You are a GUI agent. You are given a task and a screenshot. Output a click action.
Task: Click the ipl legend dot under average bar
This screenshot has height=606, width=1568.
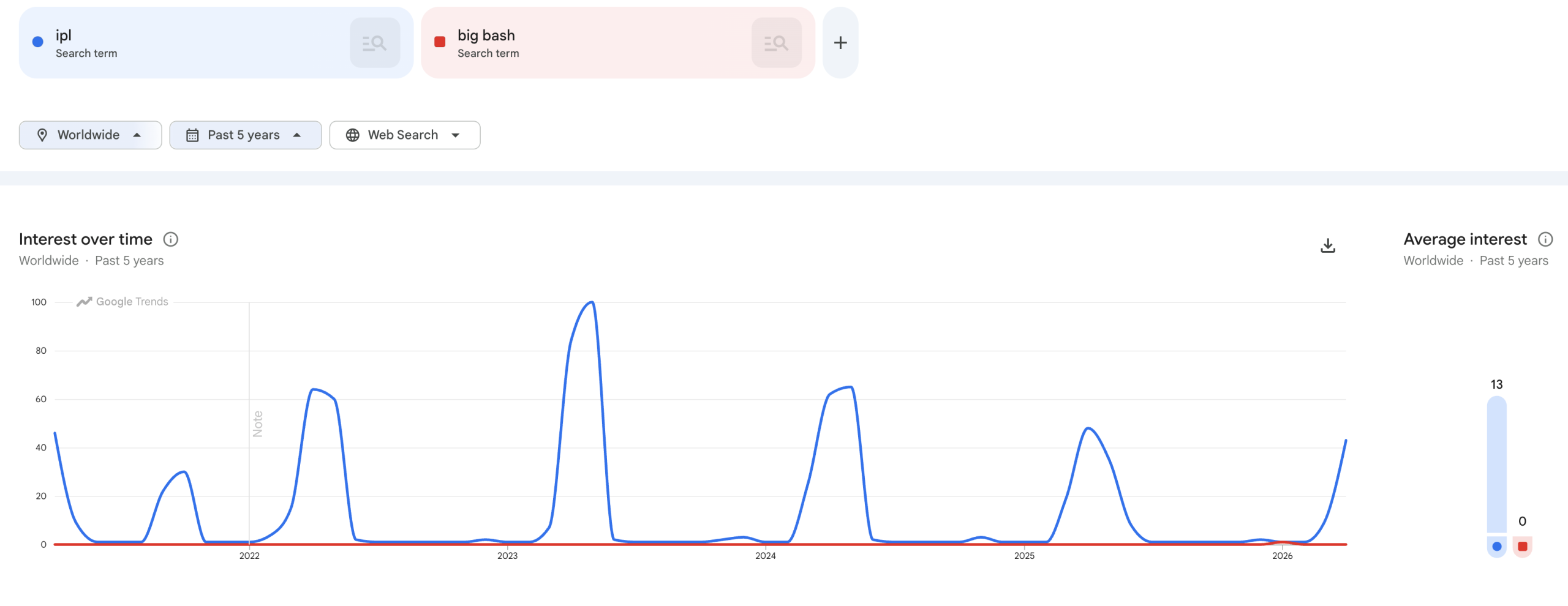coord(1497,547)
